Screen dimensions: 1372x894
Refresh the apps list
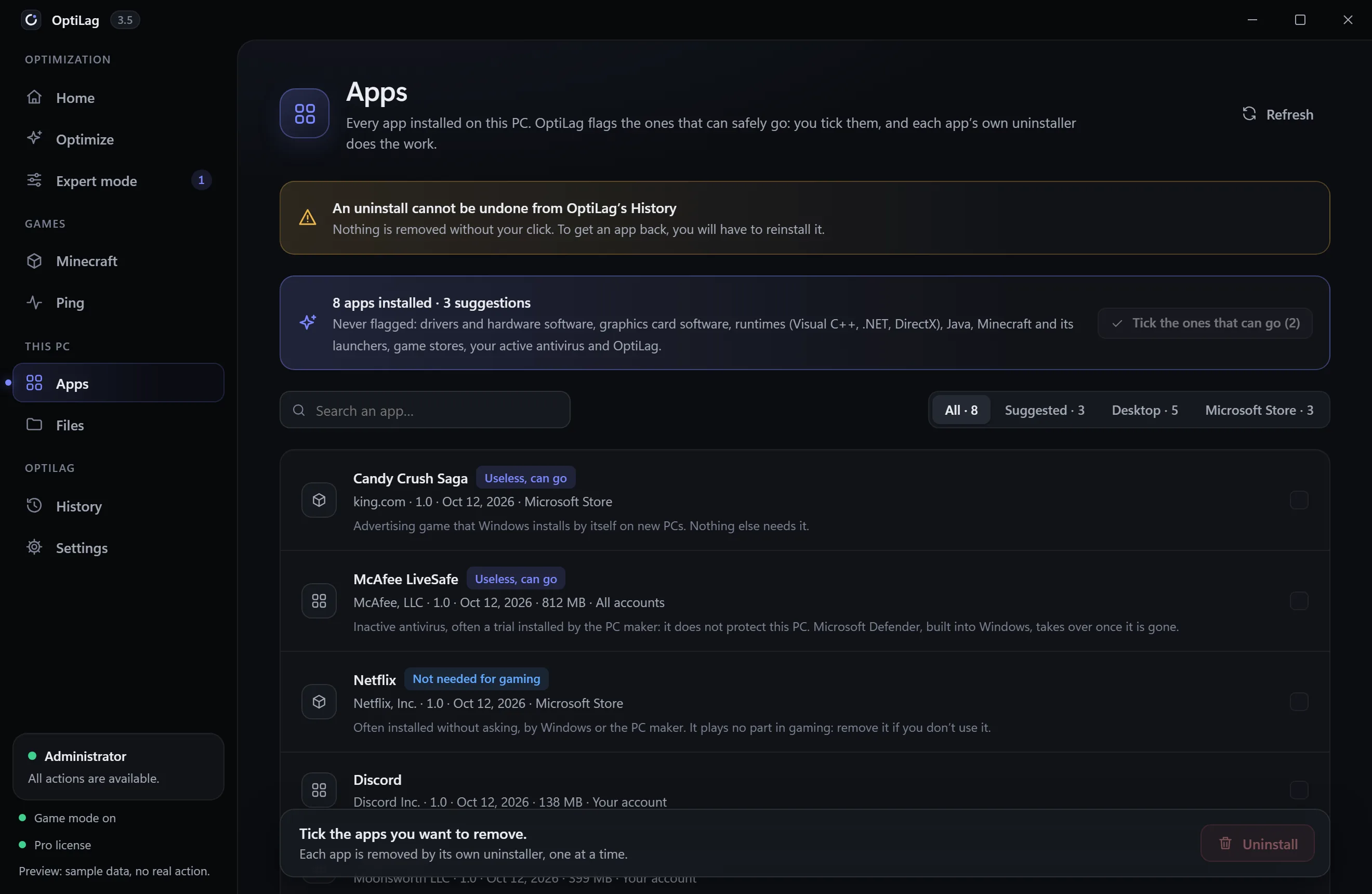point(1278,114)
